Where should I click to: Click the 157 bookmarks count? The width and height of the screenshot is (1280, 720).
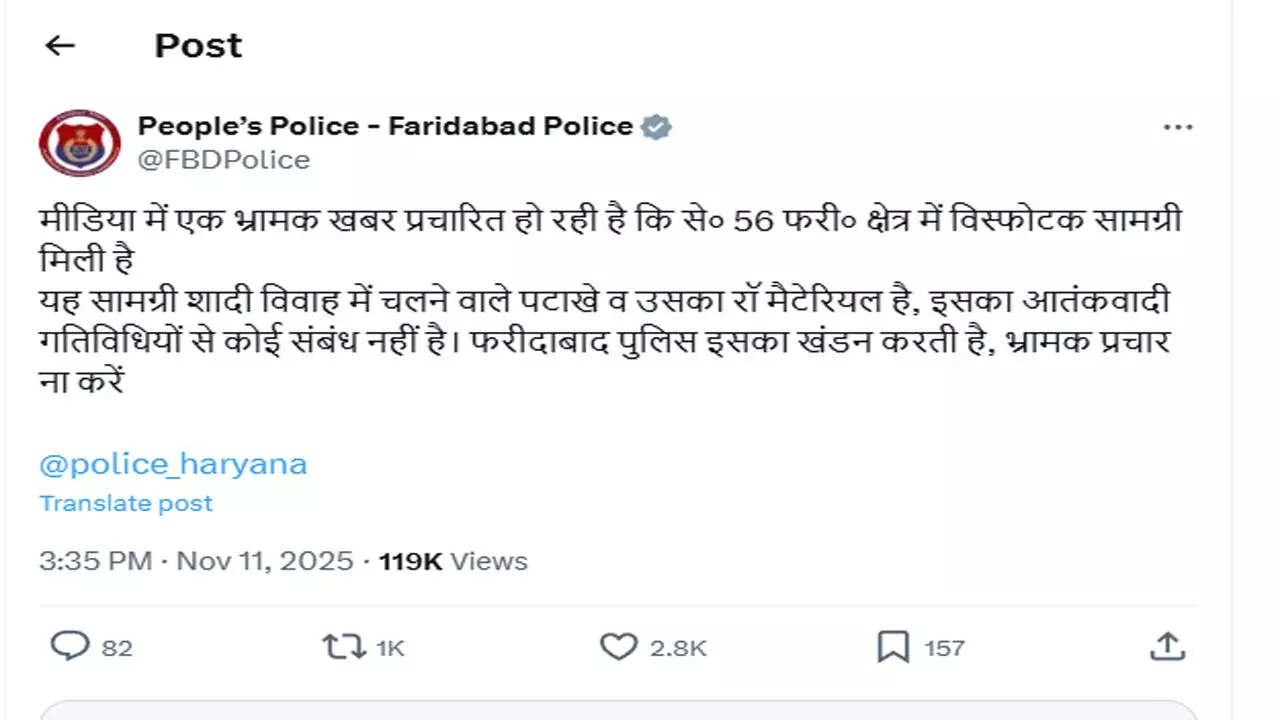pos(944,648)
